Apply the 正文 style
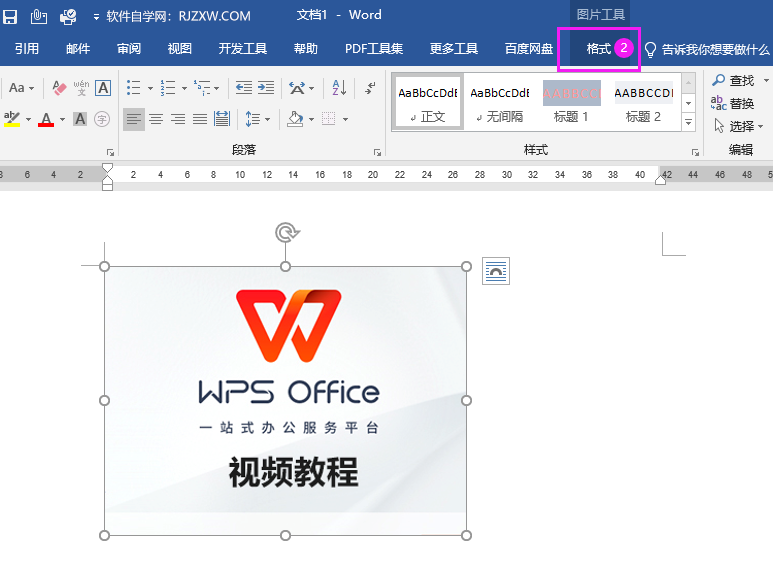Image resolution: width=773 pixels, height=567 pixels. click(x=428, y=103)
